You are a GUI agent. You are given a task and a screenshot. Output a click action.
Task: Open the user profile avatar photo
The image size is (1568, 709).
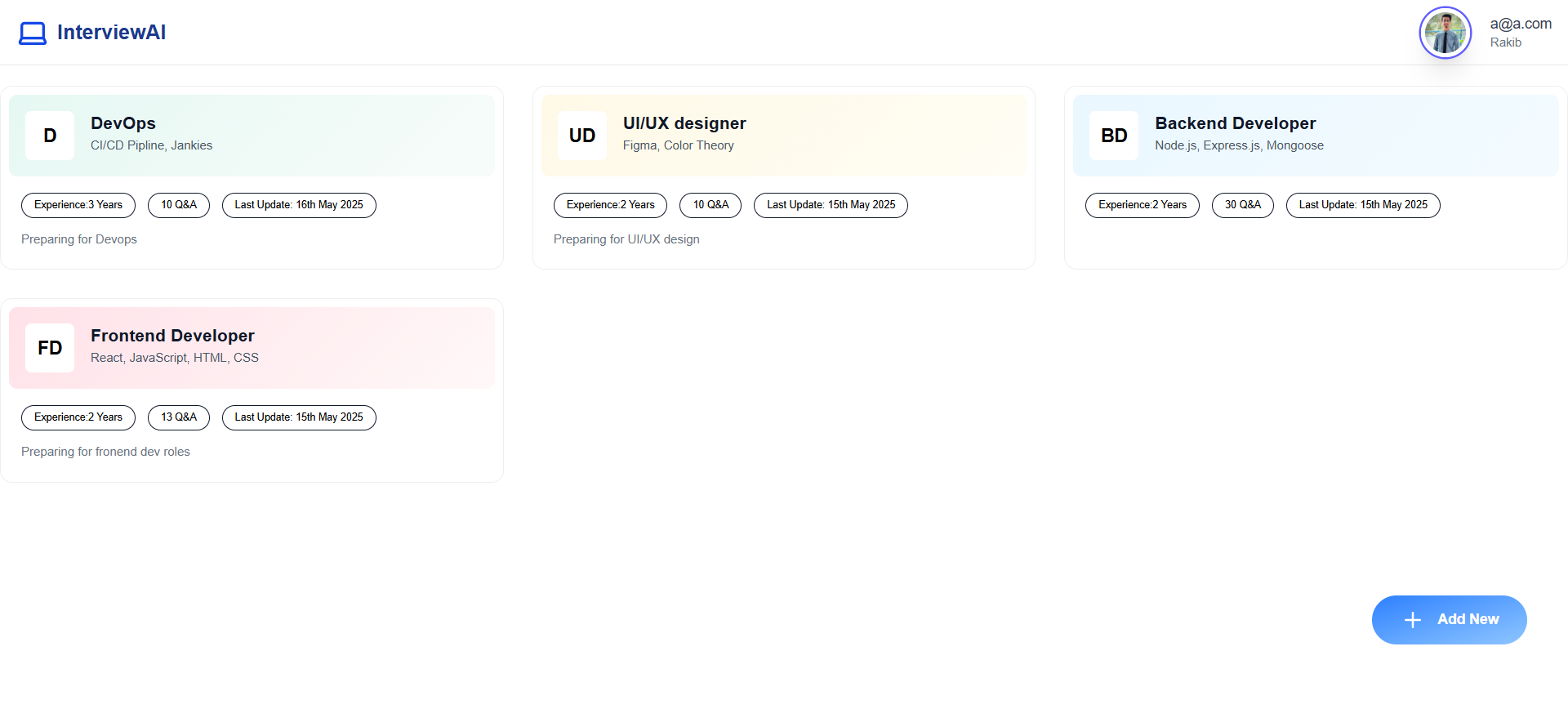[1445, 33]
